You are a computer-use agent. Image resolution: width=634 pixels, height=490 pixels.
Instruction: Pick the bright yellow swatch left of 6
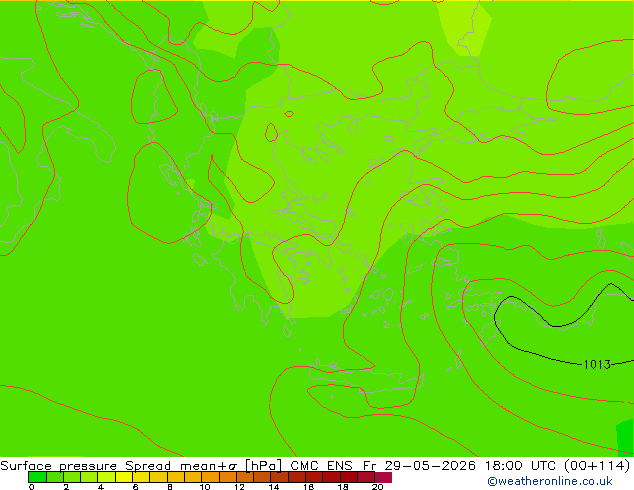[124, 477]
